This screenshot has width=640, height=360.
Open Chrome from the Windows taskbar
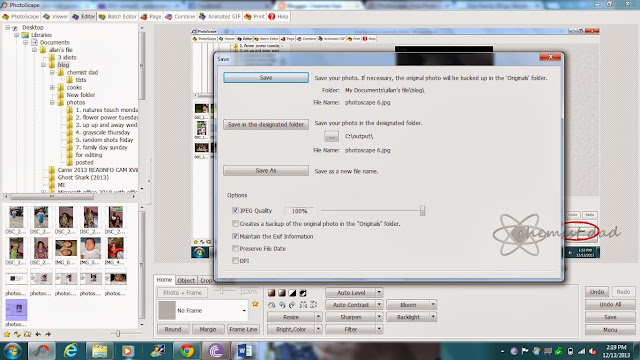(187, 351)
